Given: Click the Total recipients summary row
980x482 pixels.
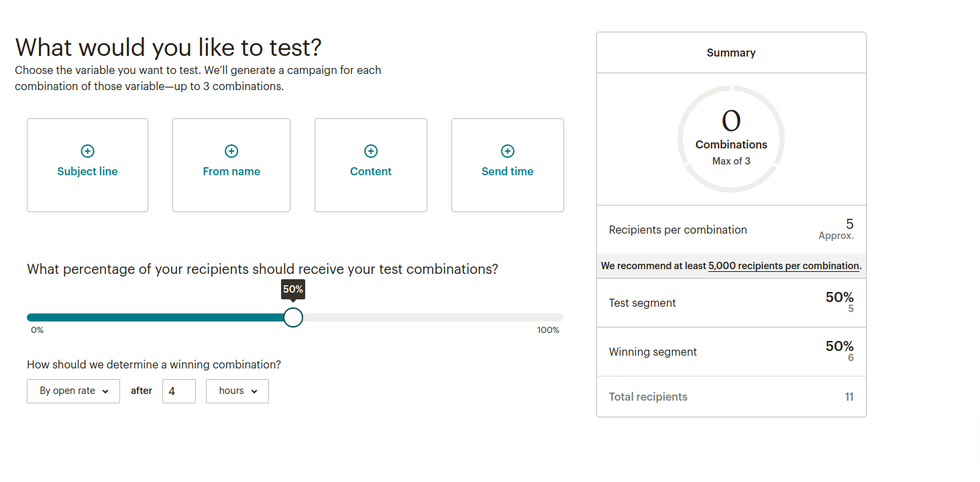Looking at the screenshot, I should 731,397.
